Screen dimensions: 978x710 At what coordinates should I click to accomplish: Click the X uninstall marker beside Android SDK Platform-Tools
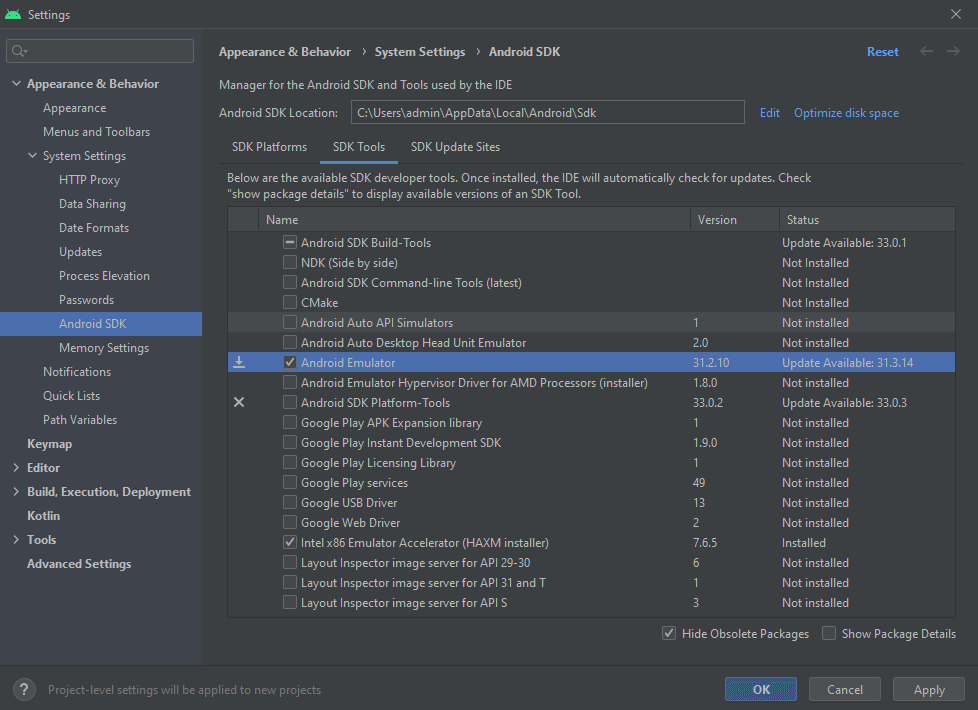pyautogui.click(x=239, y=402)
